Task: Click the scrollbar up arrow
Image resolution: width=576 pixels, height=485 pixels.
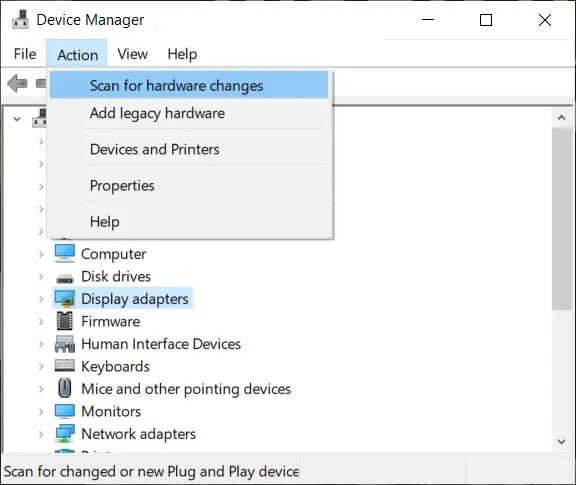Action: click(561, 118)
